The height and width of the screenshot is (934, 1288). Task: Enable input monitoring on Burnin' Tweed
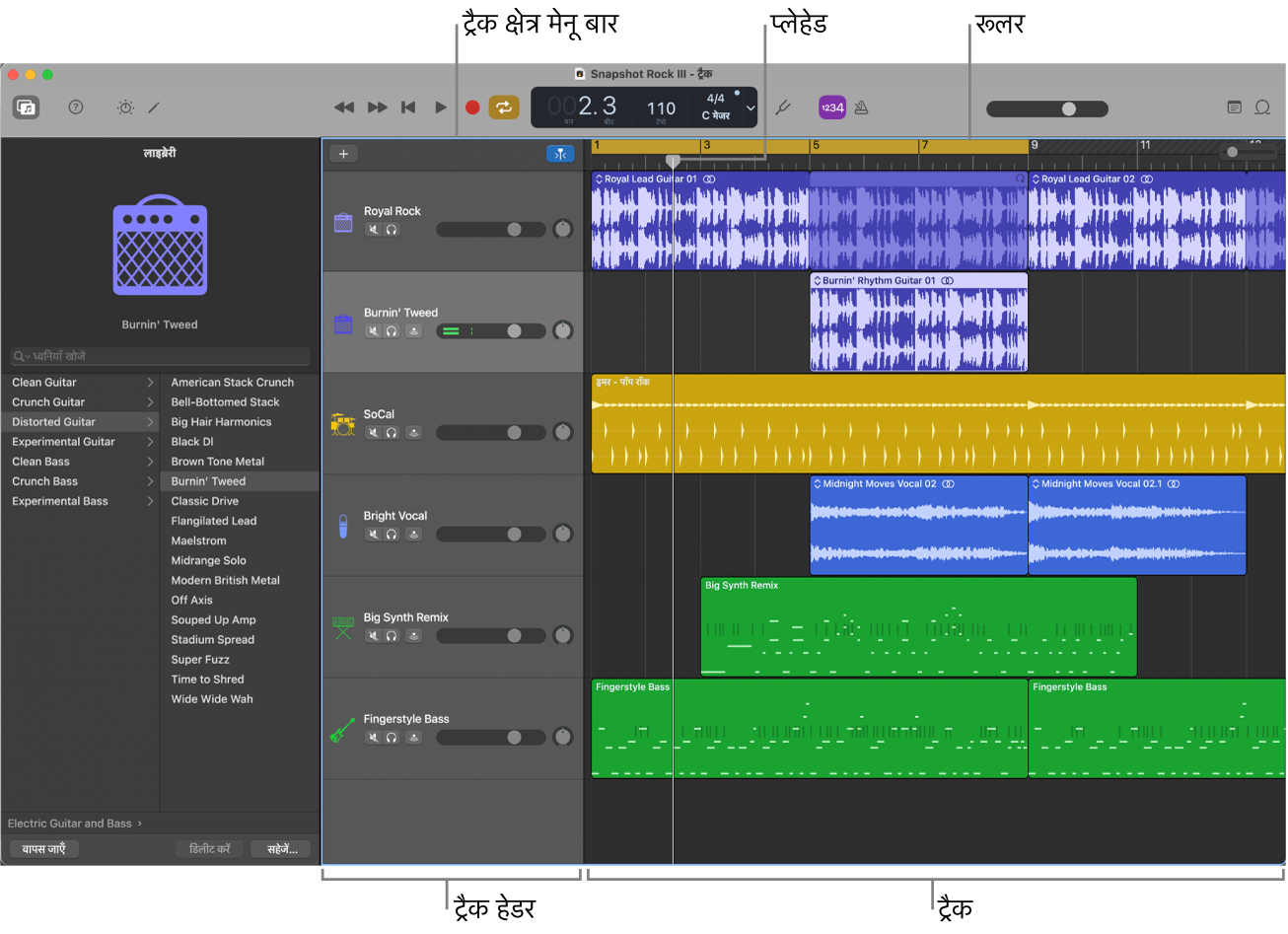(414, 331)
